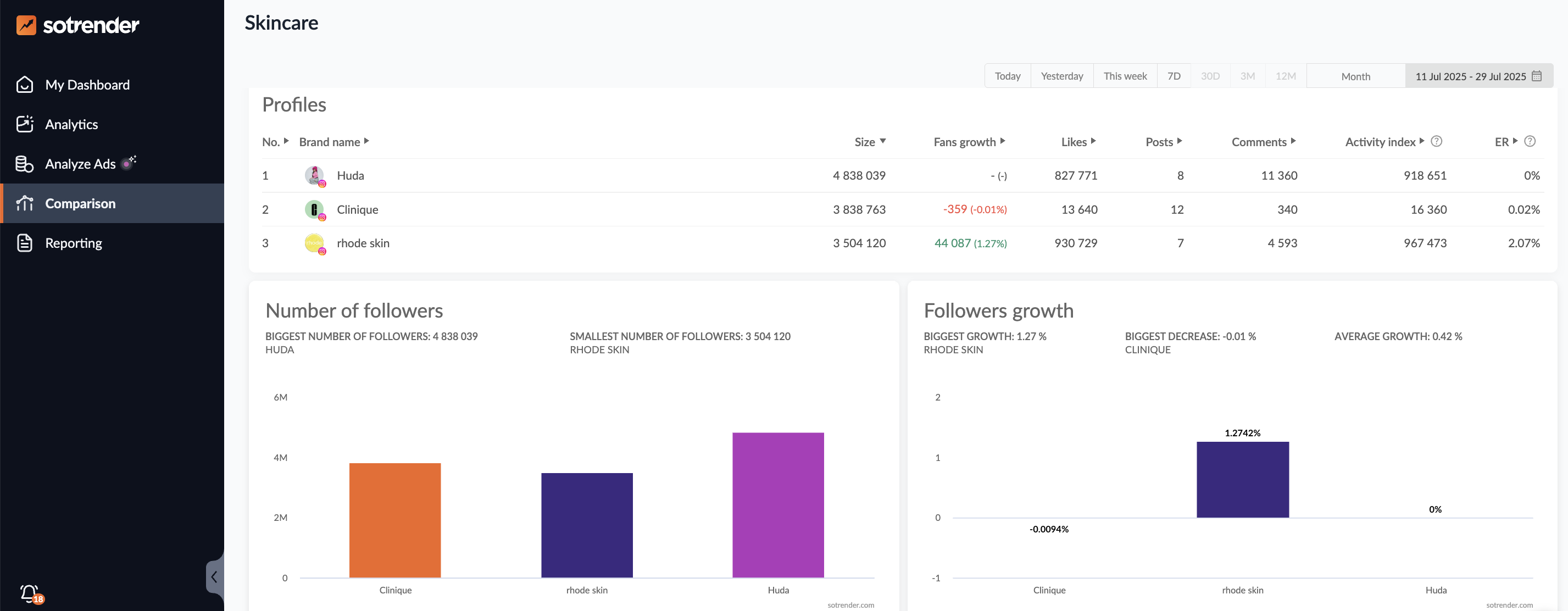Click the Activity index help icon
Image resolution: width=1568 pixels, height=611 pixels.
pos(1436,141)
